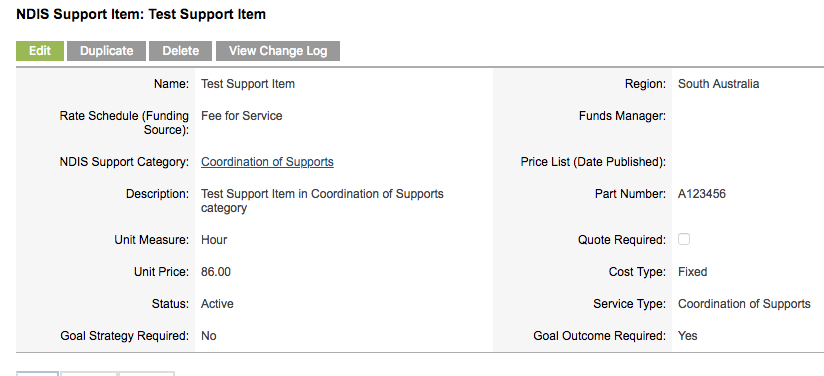Click the Unit Measure value Hour

click(x=214, y=240)
